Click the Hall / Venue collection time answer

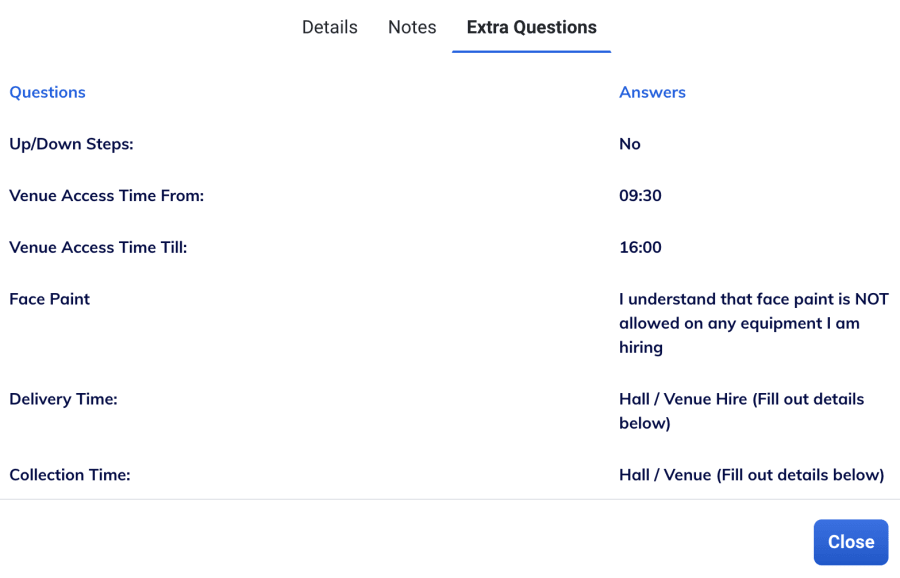pos(751,475)
